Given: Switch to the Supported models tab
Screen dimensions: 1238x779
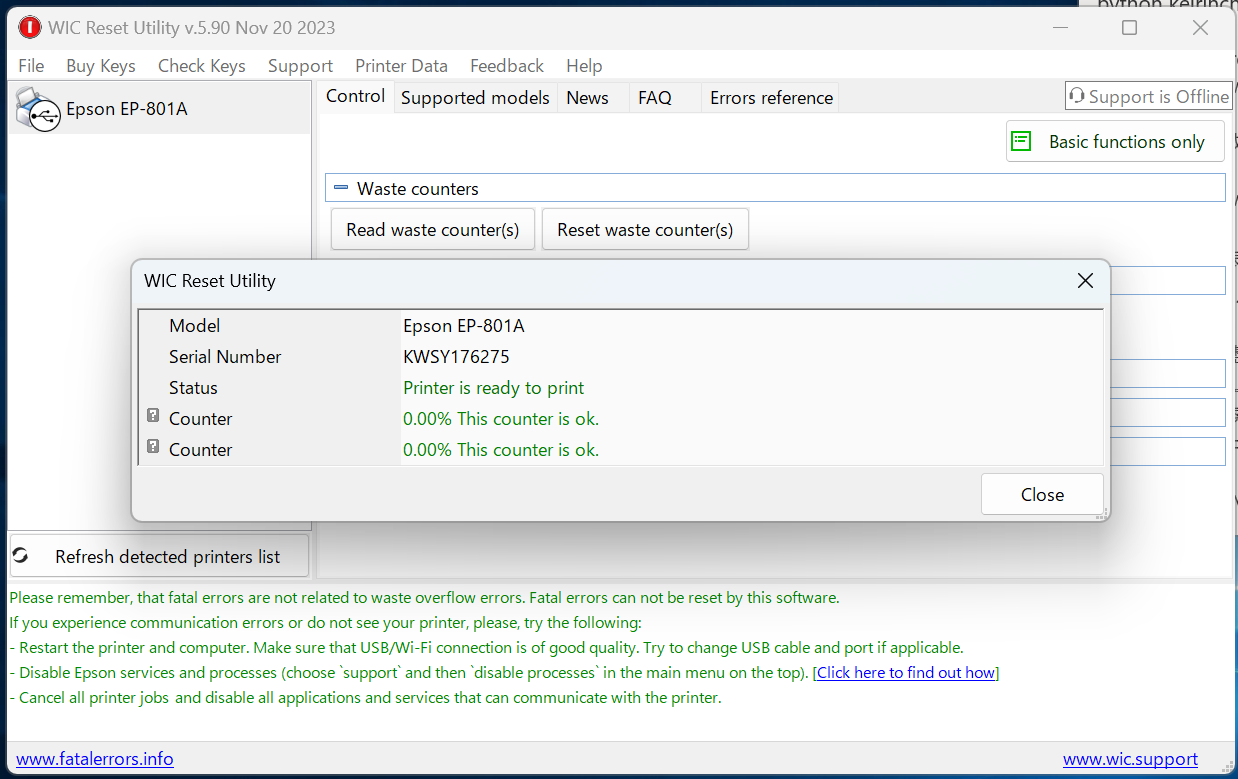Looking at the screenshot, I should click(x=474, y=97).
